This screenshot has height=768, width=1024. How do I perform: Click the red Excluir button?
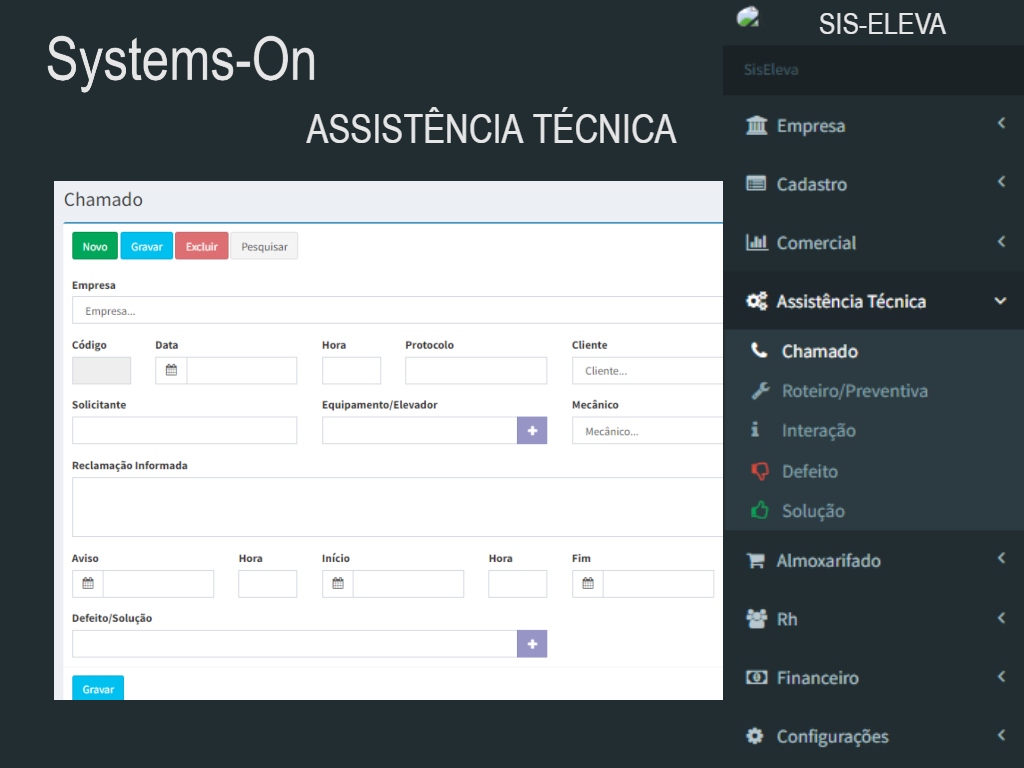point(201,246)
